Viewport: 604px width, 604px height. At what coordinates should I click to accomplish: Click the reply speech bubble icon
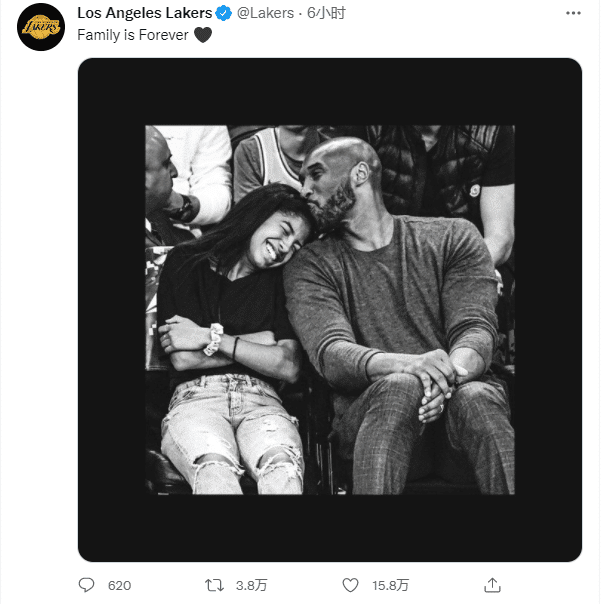pyautogui.click(x=87, y=585)
